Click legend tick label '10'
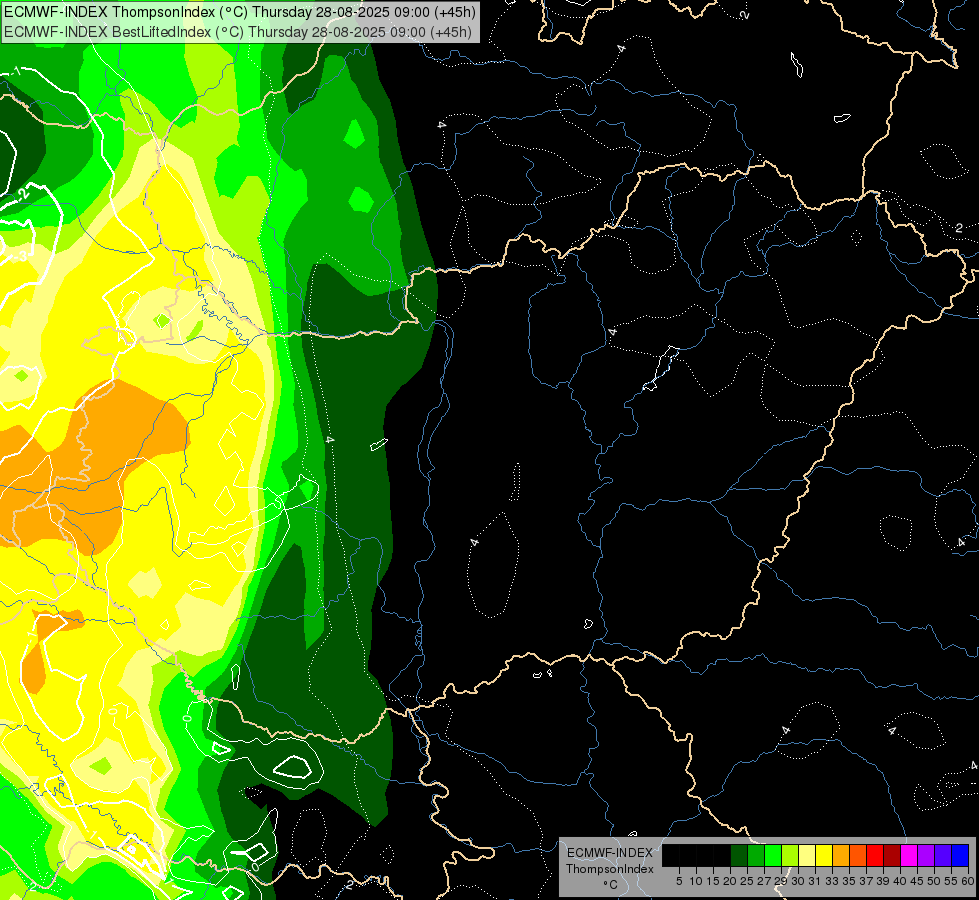The height and width of the screenshot is (900, 979). (696, 881)
